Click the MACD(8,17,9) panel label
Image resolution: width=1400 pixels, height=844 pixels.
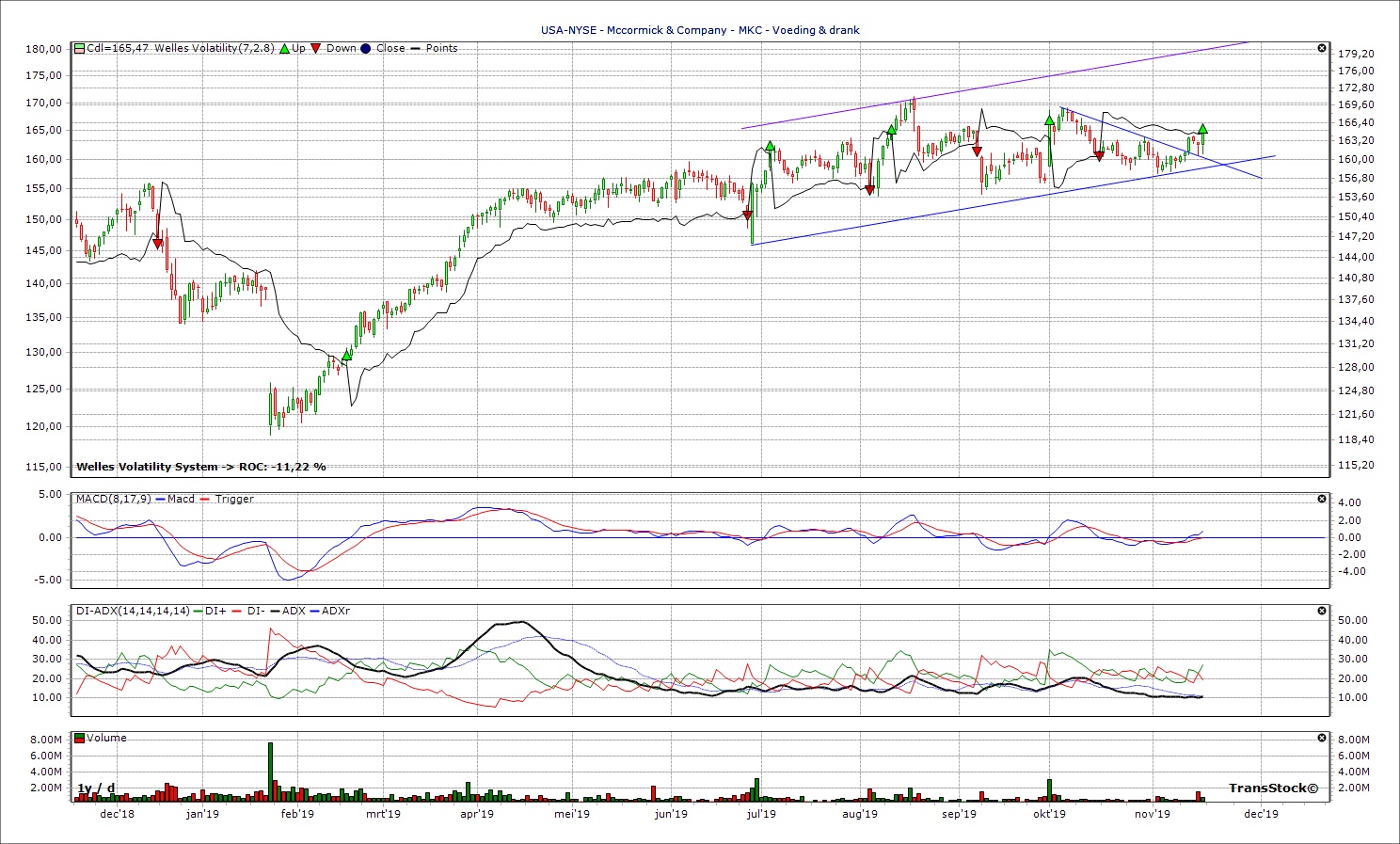[x=114, y=499]
